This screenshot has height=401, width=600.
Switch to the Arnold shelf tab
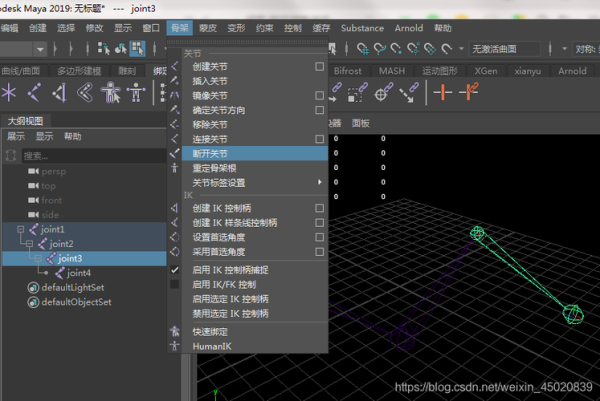click(572, 71)
